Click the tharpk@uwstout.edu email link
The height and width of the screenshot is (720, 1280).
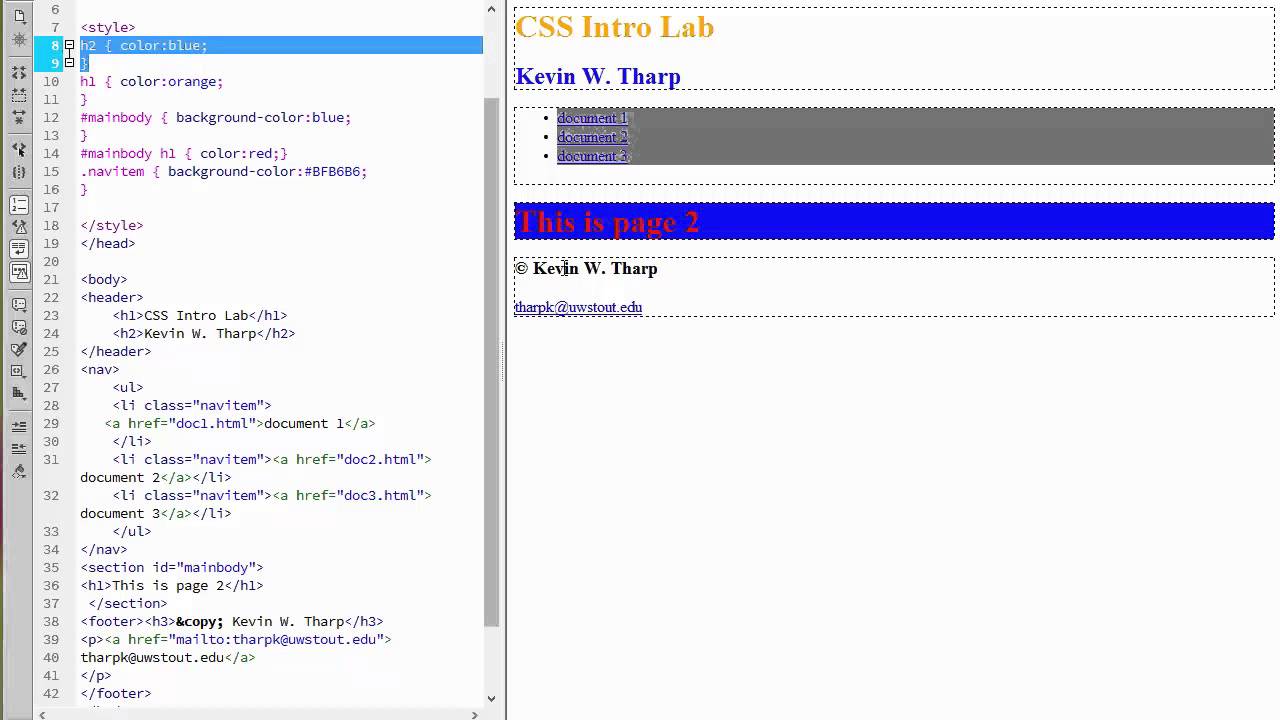(578, 307)
